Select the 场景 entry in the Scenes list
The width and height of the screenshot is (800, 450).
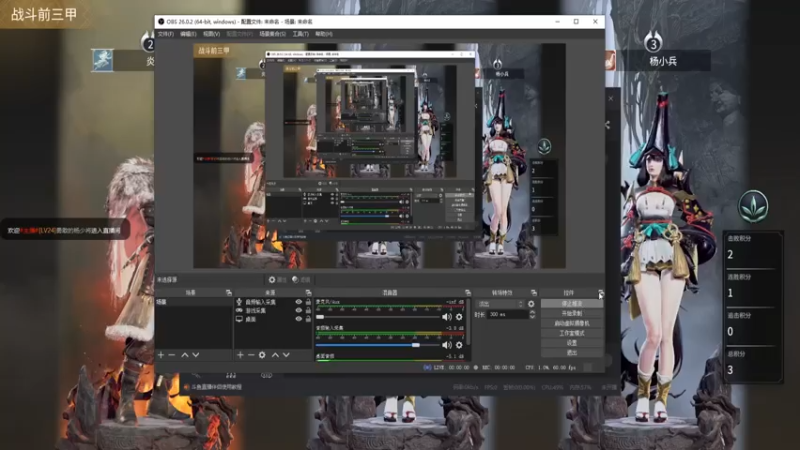(x=193, y=302)
